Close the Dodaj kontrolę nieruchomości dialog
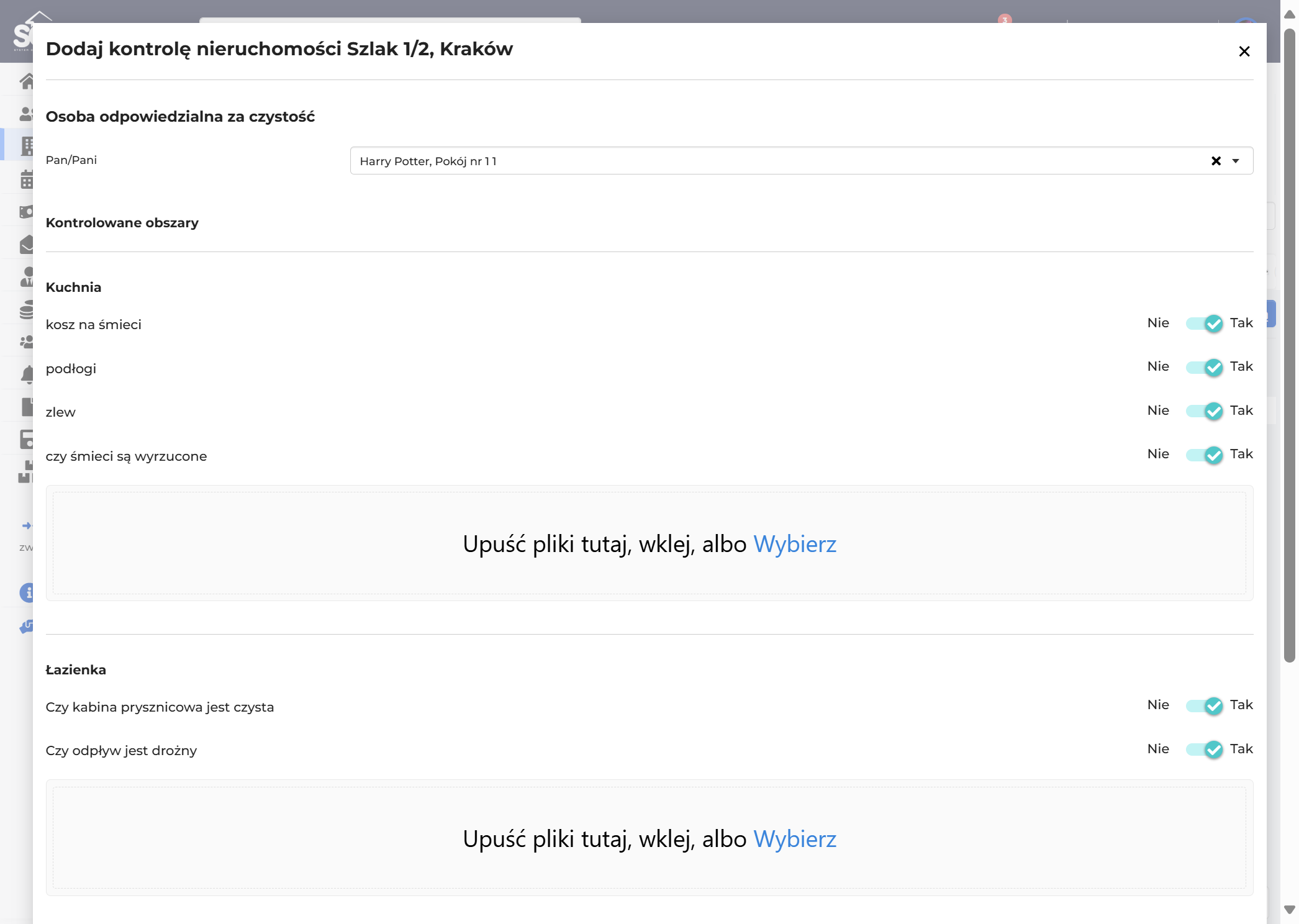 [1244, 52]
